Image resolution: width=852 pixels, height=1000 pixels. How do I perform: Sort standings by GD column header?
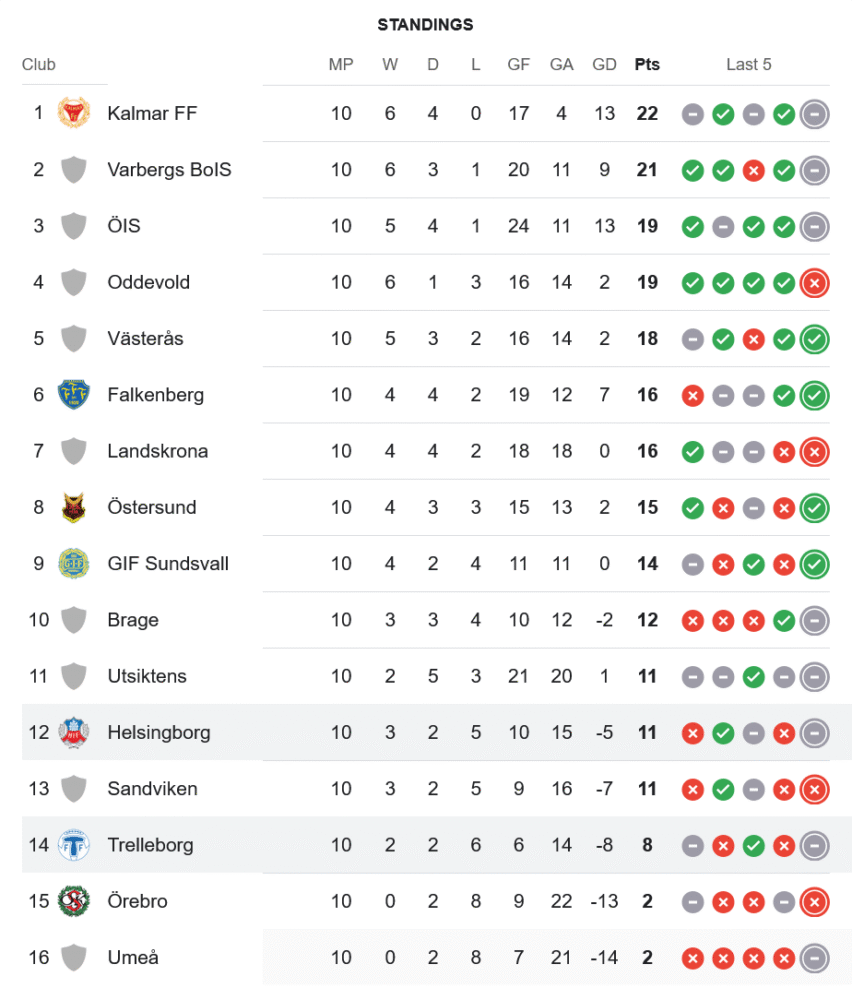pyautogui.click(x=604, y=65)
